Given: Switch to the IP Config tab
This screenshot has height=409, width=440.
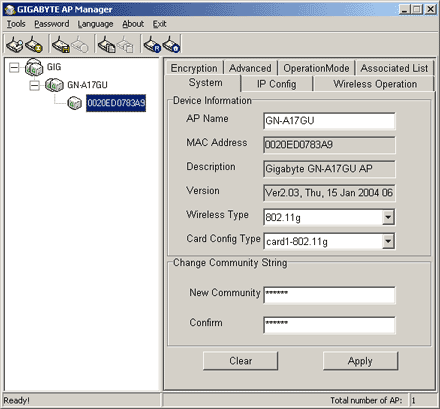Looking at the screenshot, I should coord(277,84).
